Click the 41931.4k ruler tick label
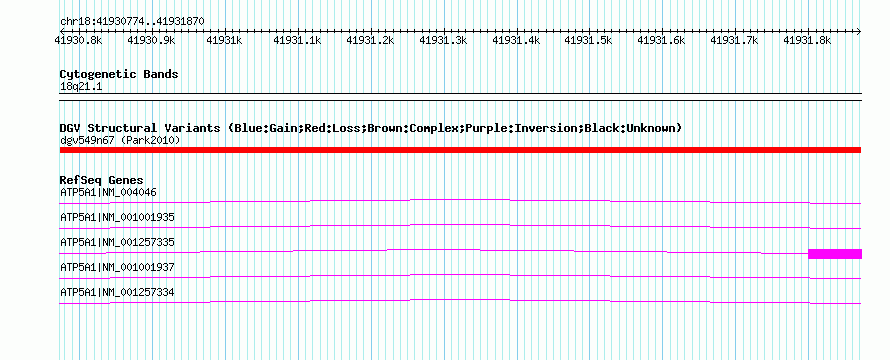Screen dimensions: 890x360 (x=516, y=40)
